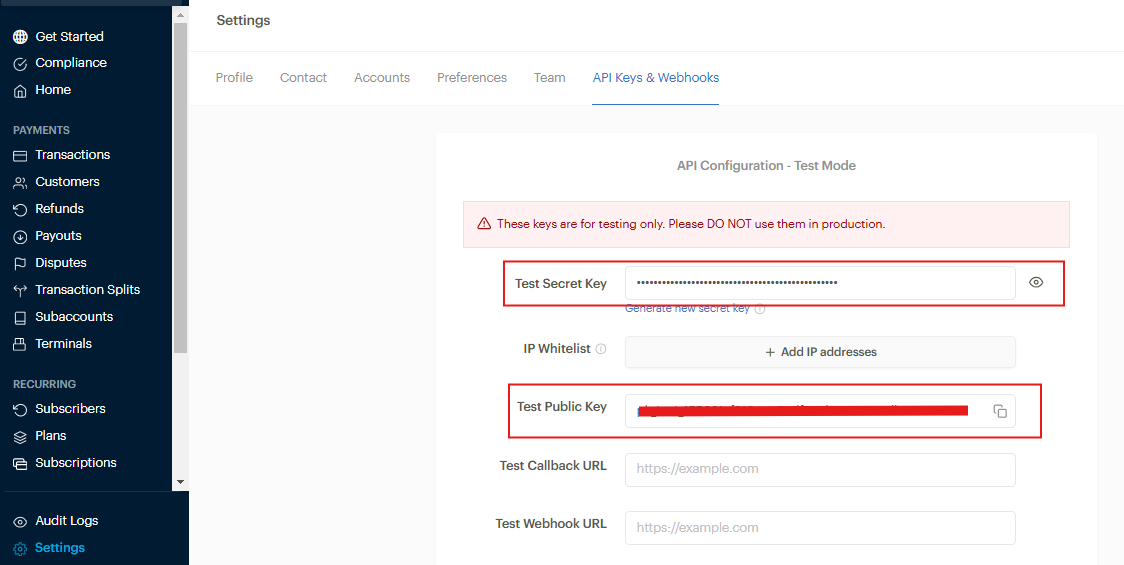This screenshot has width=1124, height=565.
Task: Open Compliance via its checkmark icon
Action: point(20,63)
